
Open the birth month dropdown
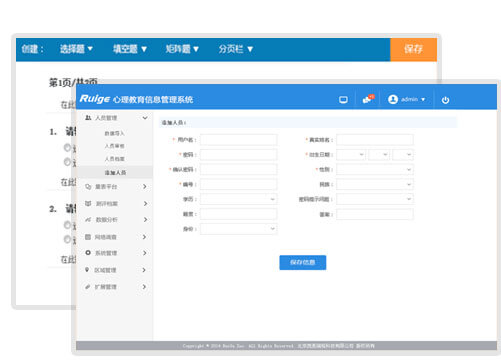point(379,155)
